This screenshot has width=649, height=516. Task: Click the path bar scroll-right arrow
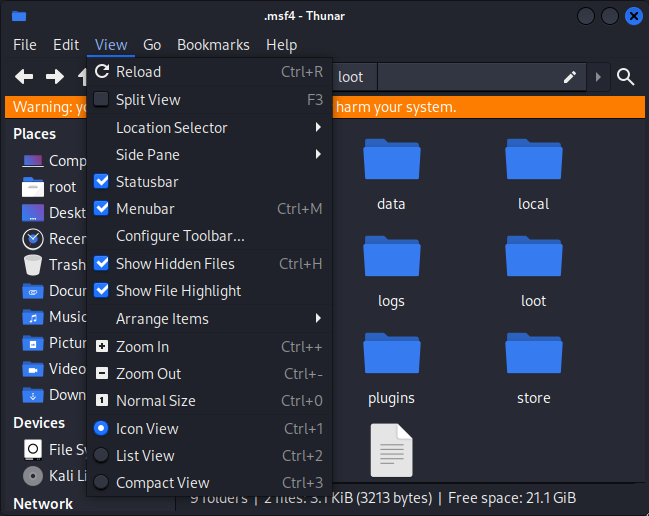click(598, 77)
